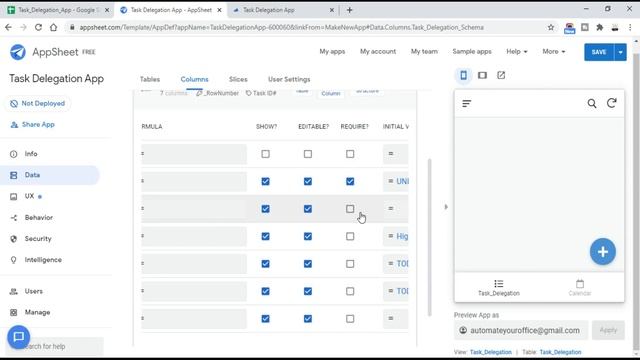Click the blue plus add button in preview
The width and height of the screenshot is (640, 360).
[603, 251]
